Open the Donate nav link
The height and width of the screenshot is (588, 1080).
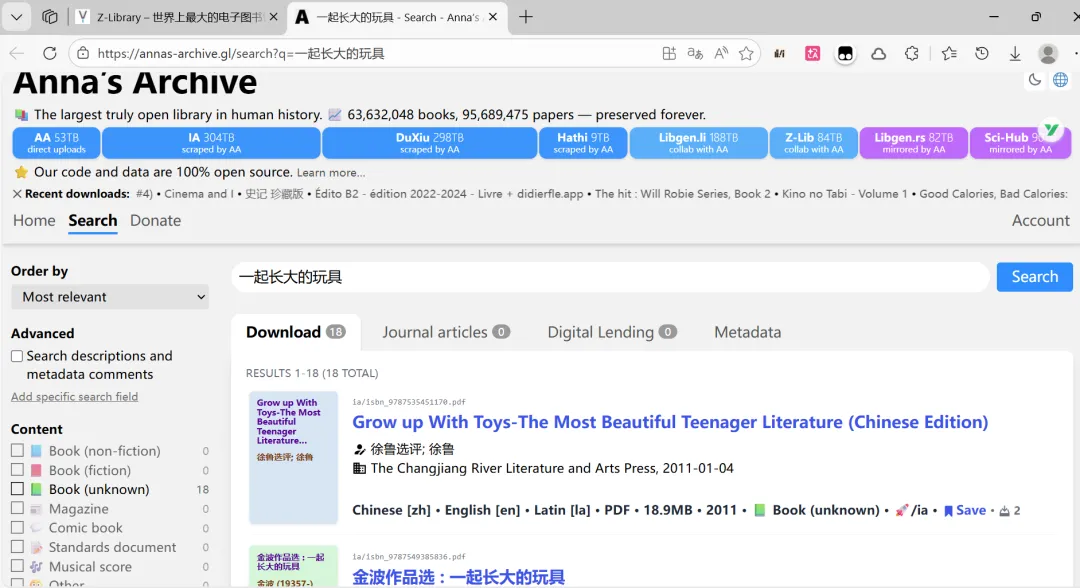tap(156, 220)
